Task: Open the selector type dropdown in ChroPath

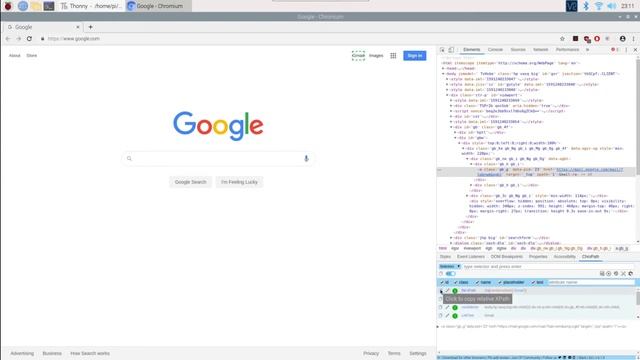Action: coord(450,267)
